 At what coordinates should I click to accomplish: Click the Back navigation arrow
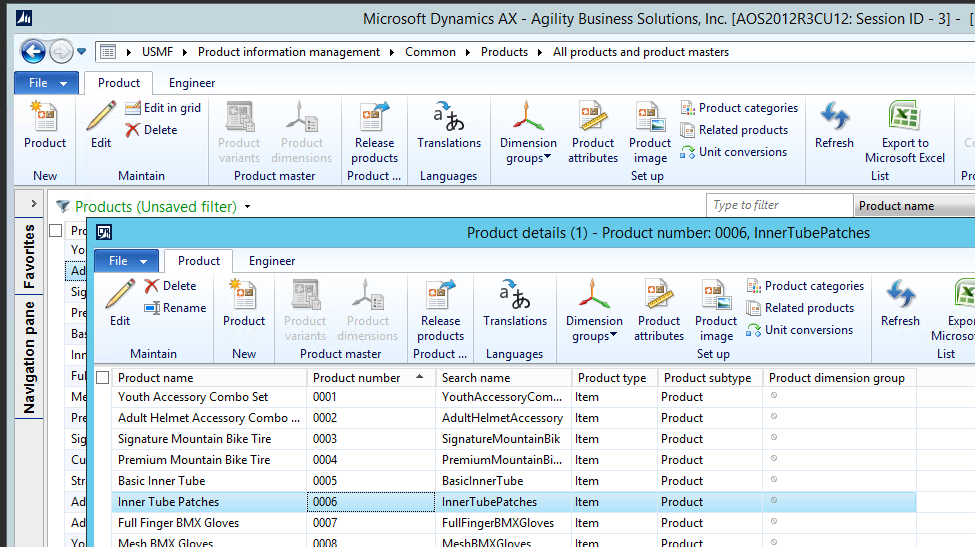coord(33,52)
